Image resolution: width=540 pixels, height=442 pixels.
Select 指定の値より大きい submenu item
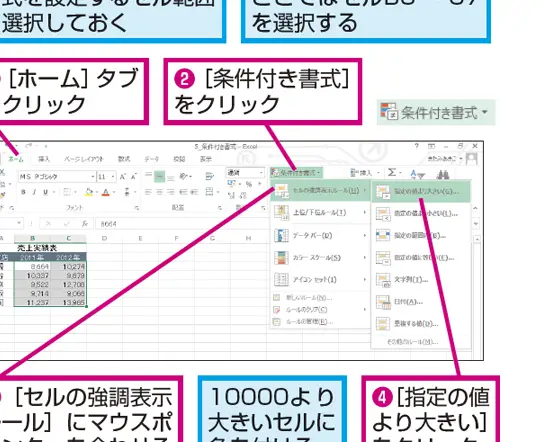[x=421, y=191]
